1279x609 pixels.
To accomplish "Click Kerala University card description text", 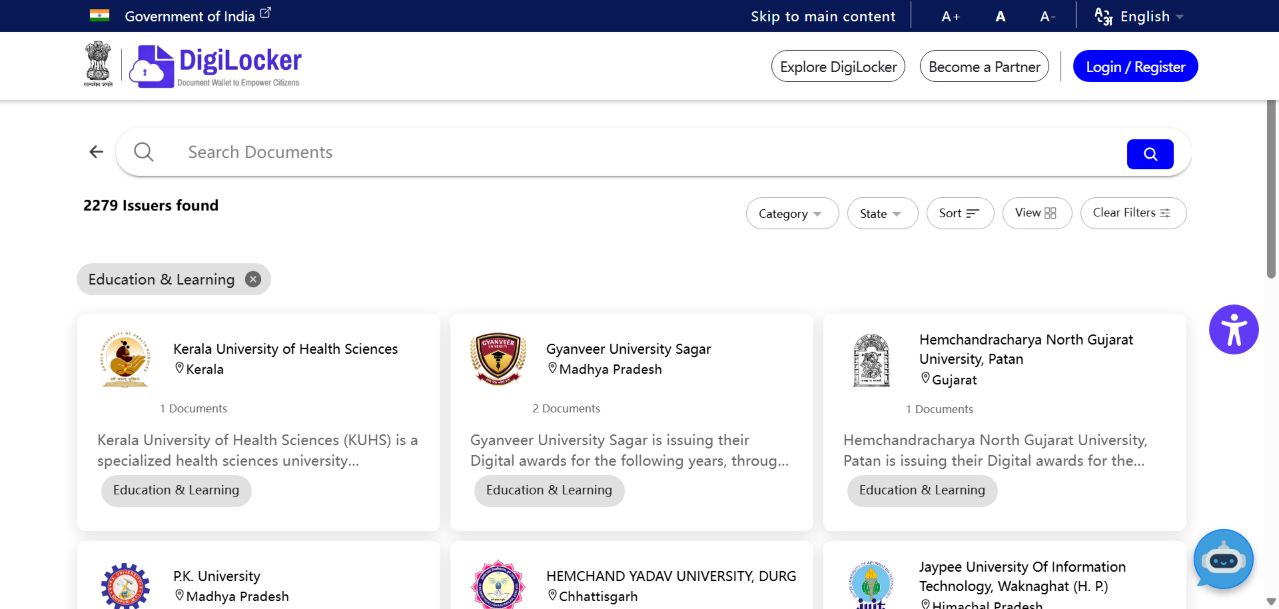I will click(258, 450).
